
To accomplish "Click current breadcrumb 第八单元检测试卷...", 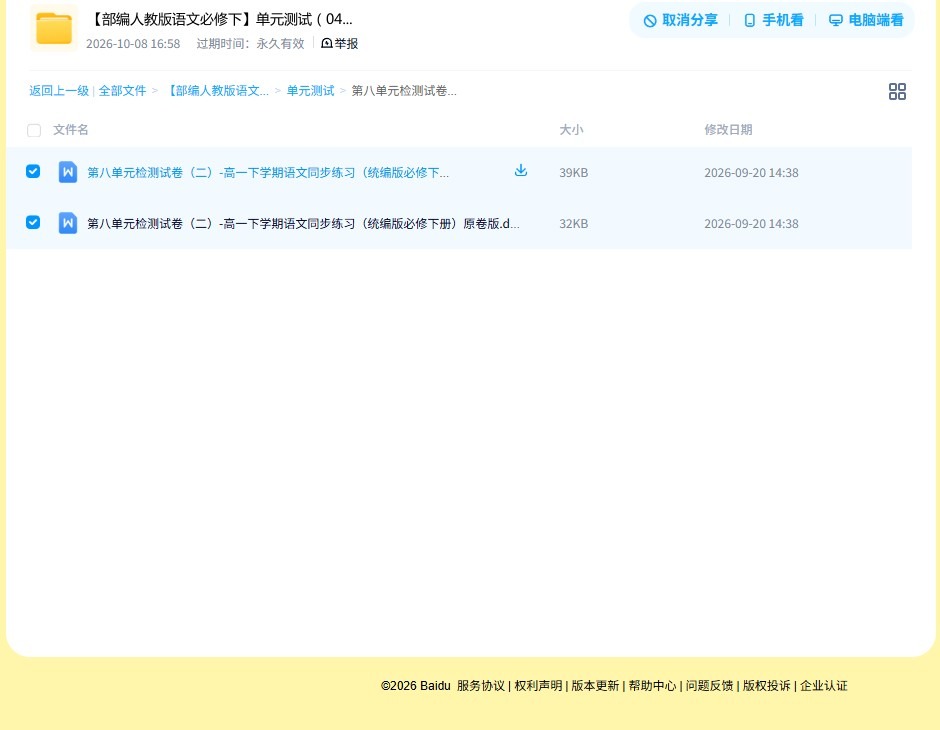I will pos(403,91).
